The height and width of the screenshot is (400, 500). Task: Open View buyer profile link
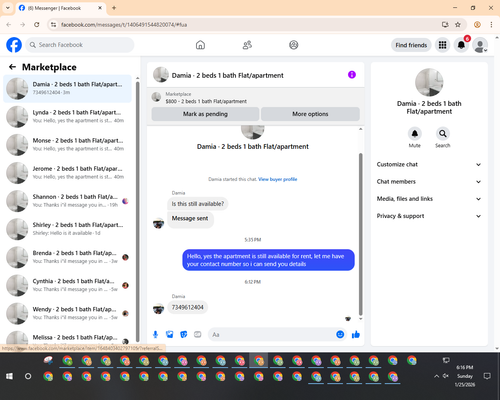coord(278,179)
